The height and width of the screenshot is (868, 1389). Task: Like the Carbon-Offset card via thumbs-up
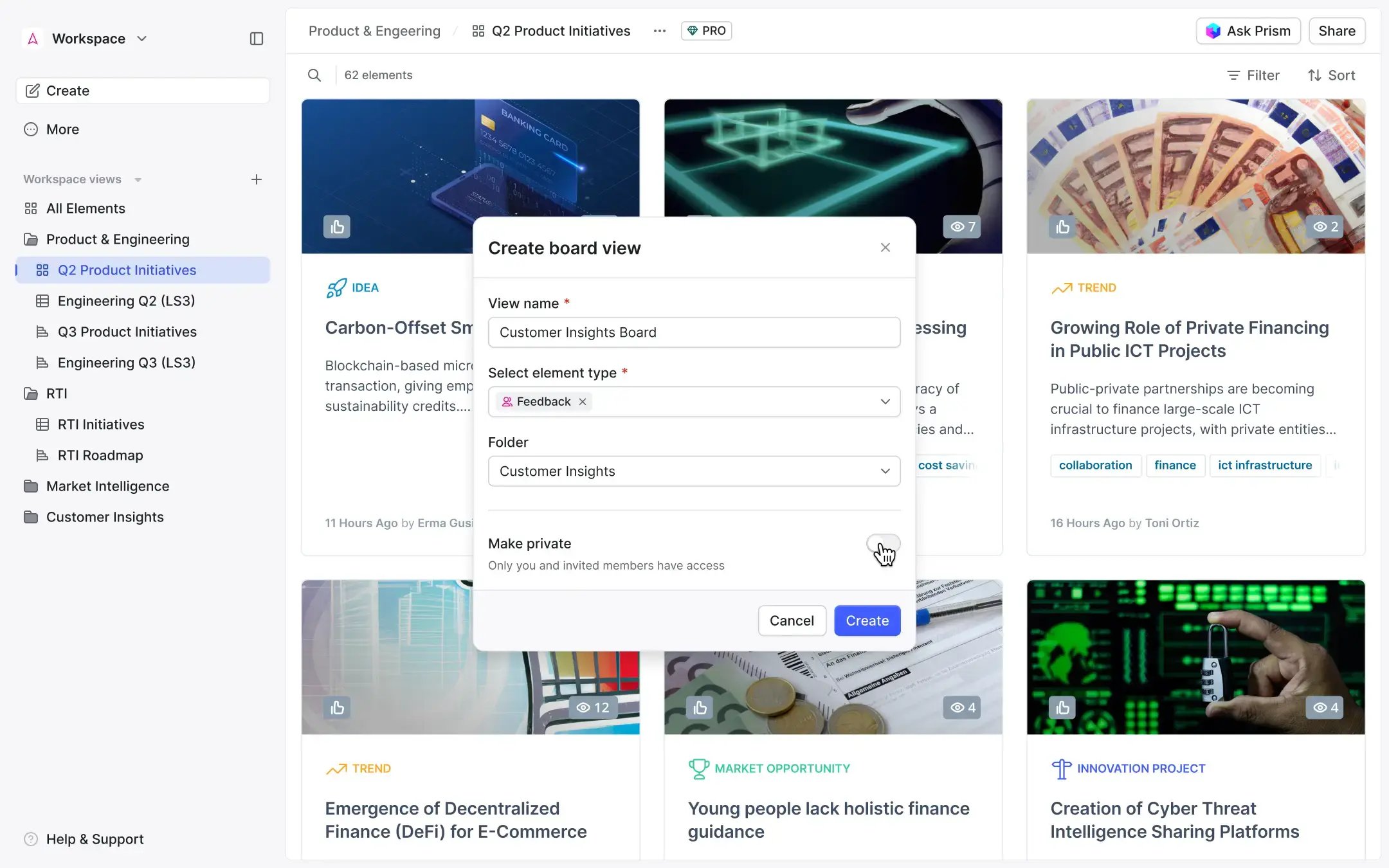337,226
